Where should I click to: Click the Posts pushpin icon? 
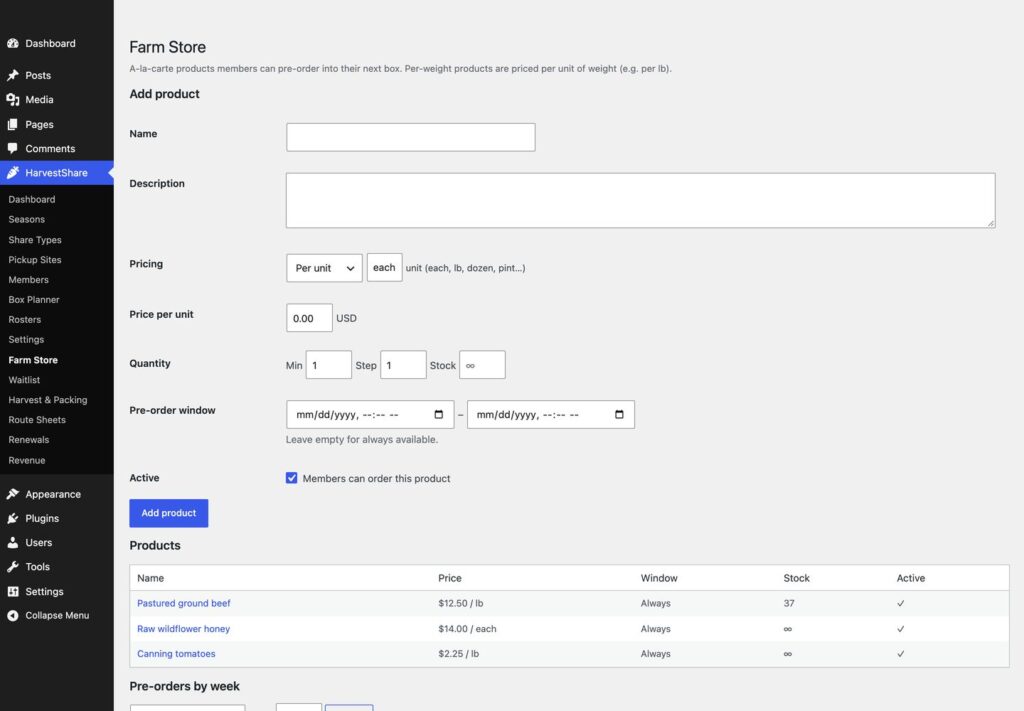[x=12, y=75]
